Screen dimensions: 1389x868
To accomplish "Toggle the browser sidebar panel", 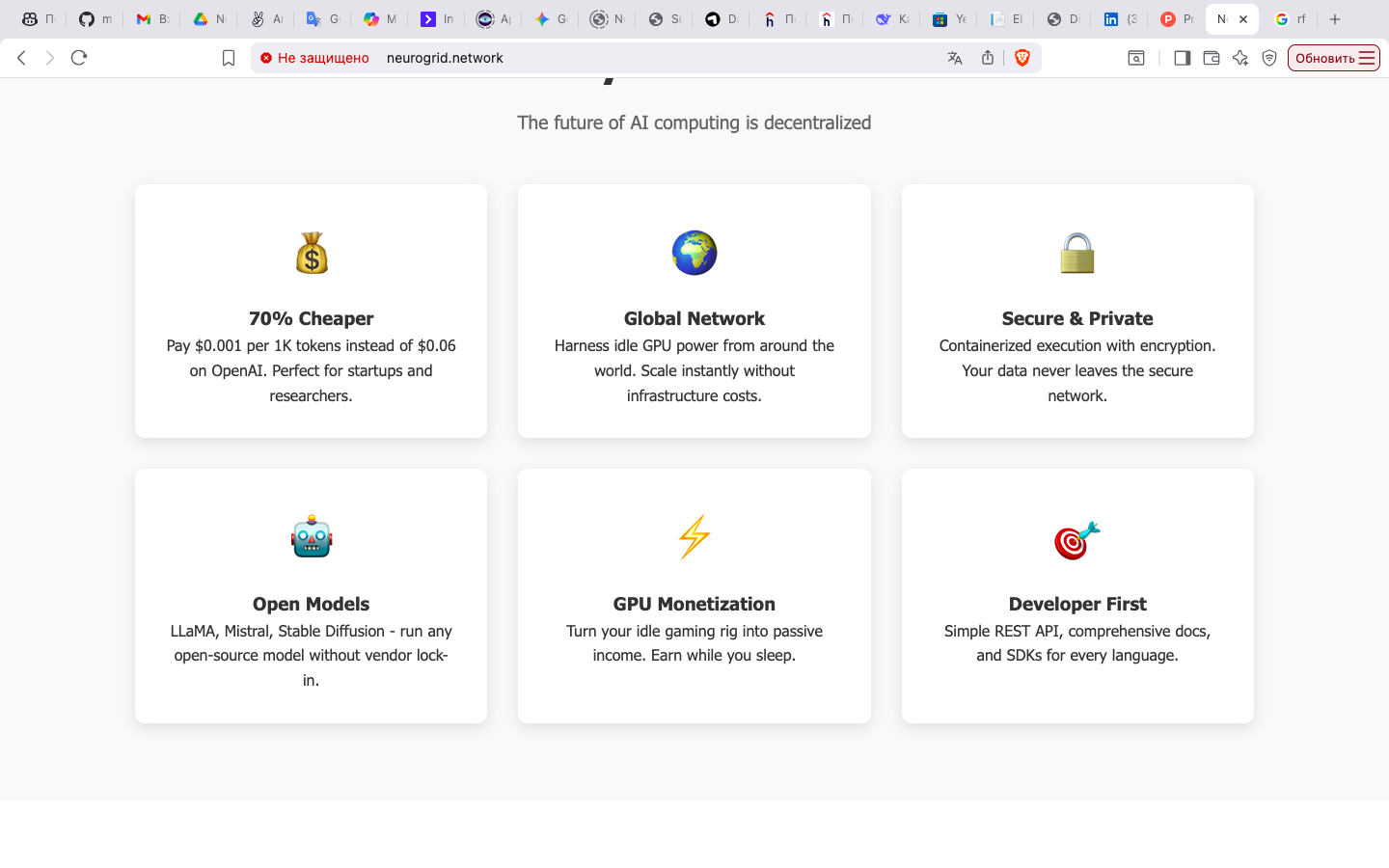I will pyautogui.click(x=1182, y=58).
